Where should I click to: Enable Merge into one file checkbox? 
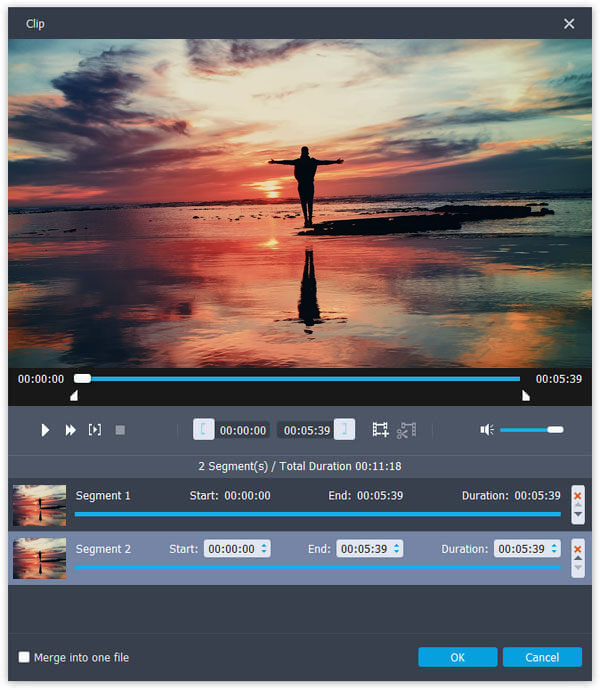(24, 657)
